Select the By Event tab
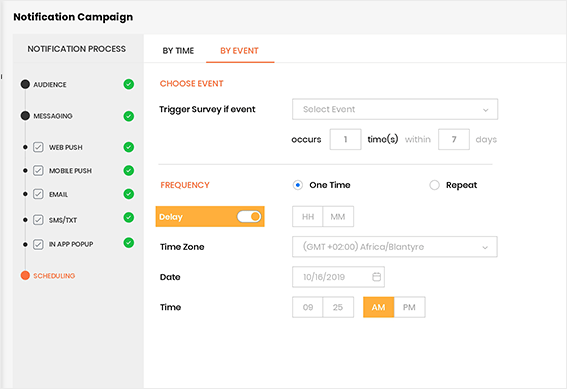The image size is (567, 389). tap(239, 51)
